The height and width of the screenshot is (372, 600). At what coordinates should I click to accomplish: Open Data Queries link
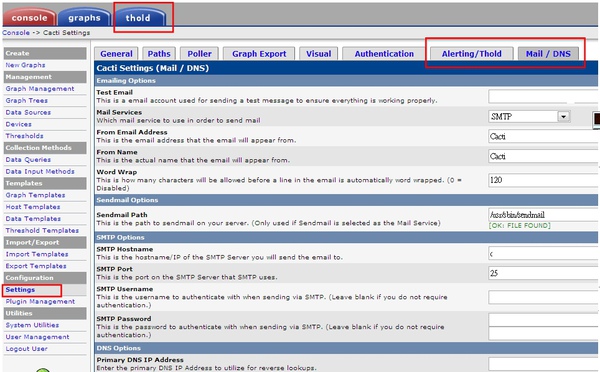tap(28, 160)
